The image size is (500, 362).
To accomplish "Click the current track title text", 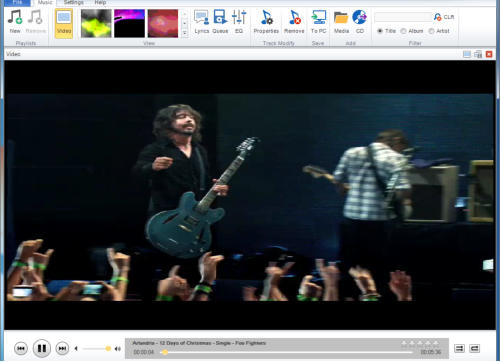I will 199,343.
